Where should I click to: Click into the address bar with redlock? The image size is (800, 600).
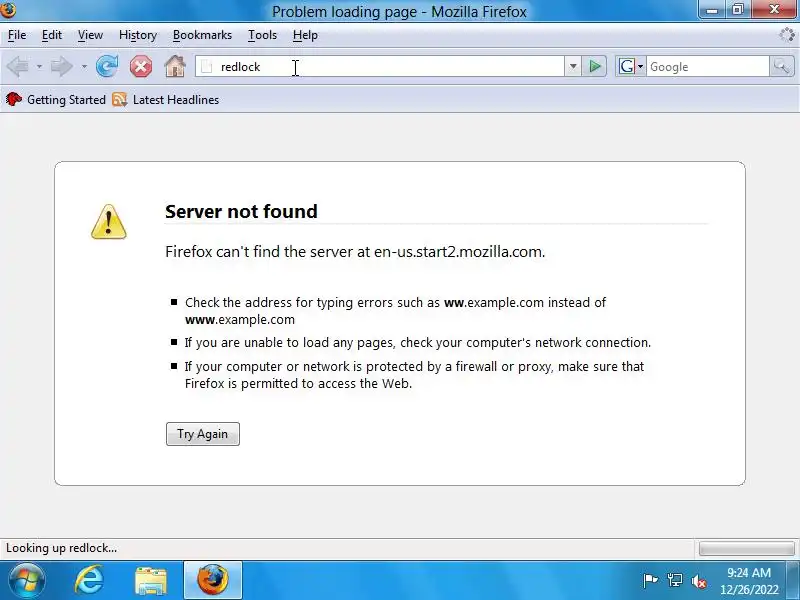tap(380, 67)
